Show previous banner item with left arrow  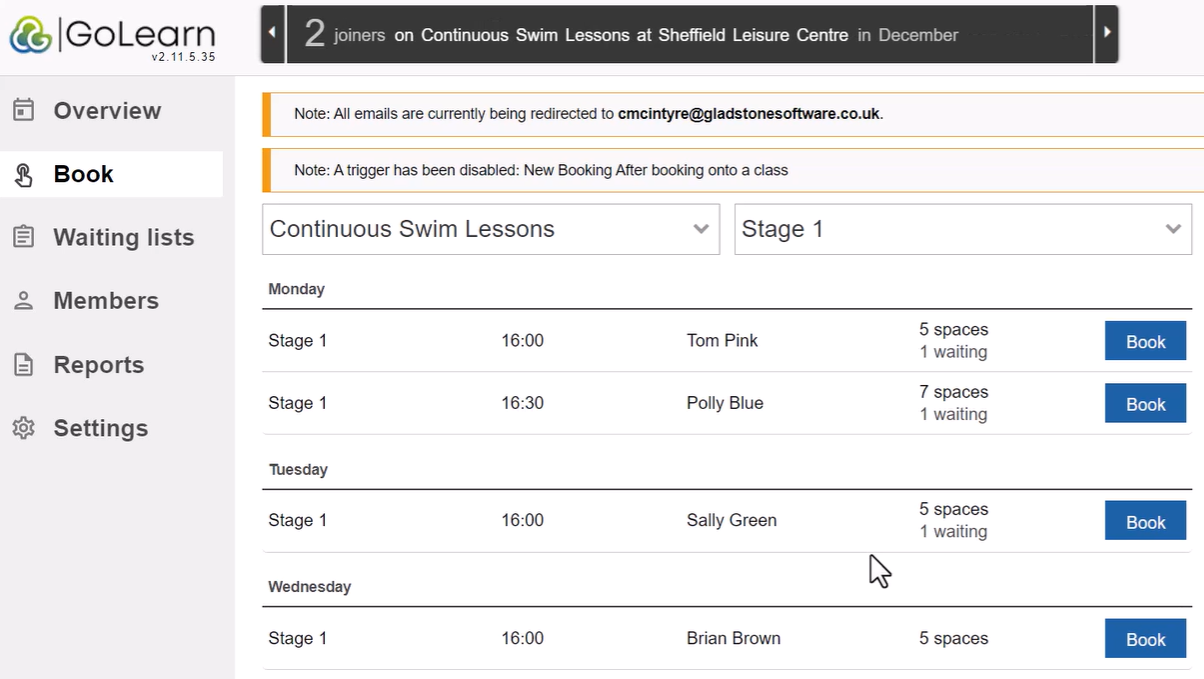(273, 34)
